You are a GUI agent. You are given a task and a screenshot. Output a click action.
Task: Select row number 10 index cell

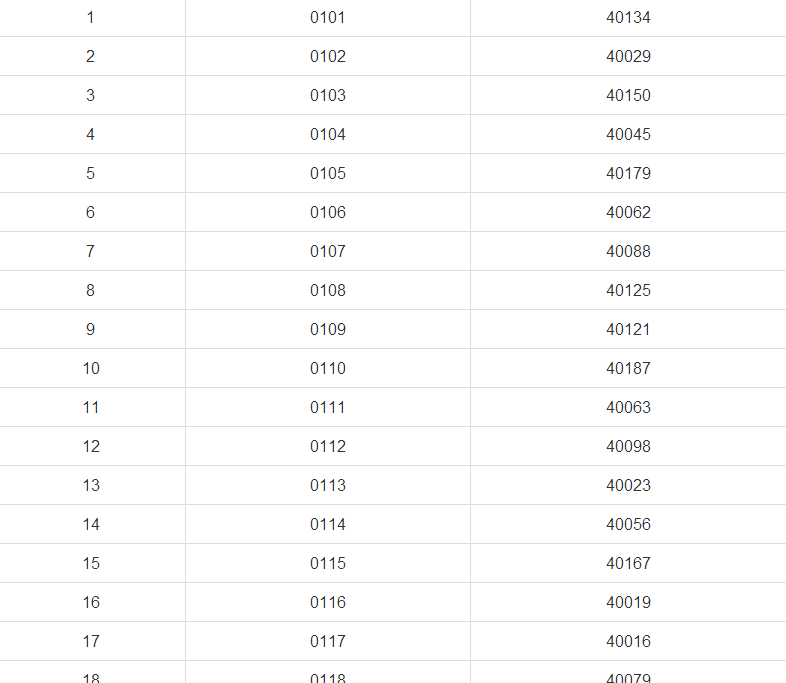click(x=90, y=368)
